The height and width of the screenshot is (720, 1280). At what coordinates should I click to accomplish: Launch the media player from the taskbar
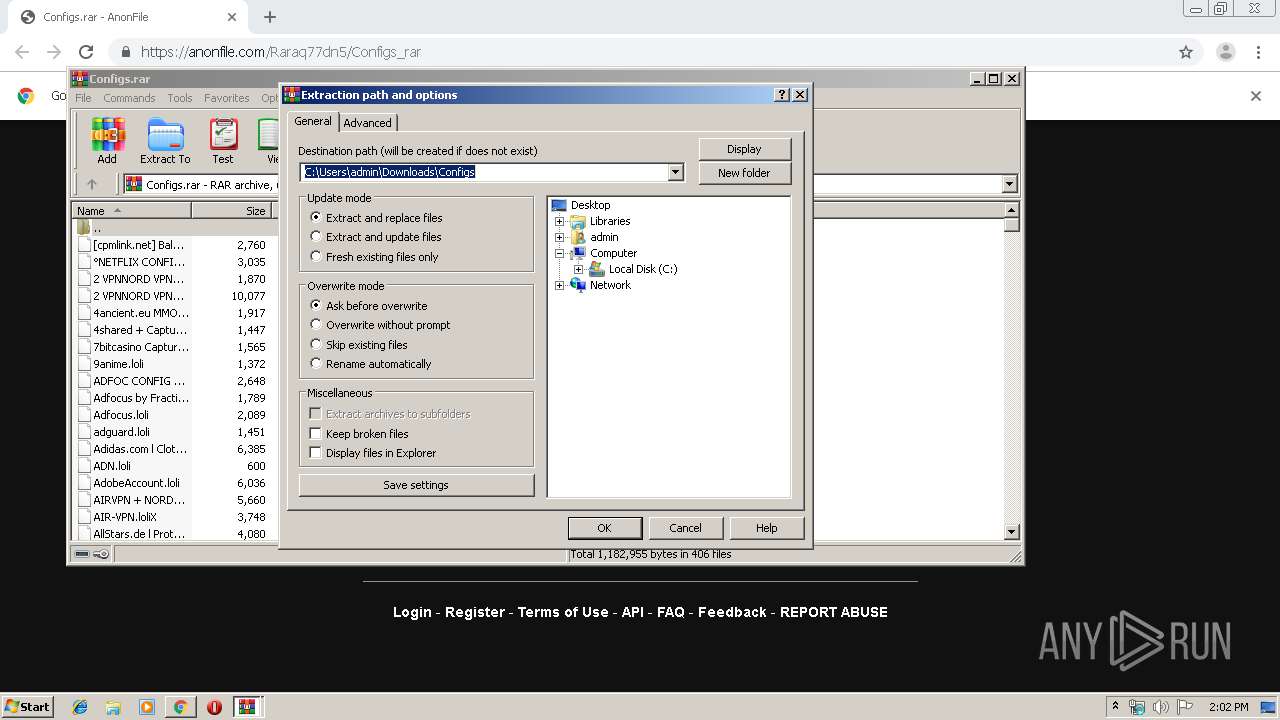(x=147, y=707)
